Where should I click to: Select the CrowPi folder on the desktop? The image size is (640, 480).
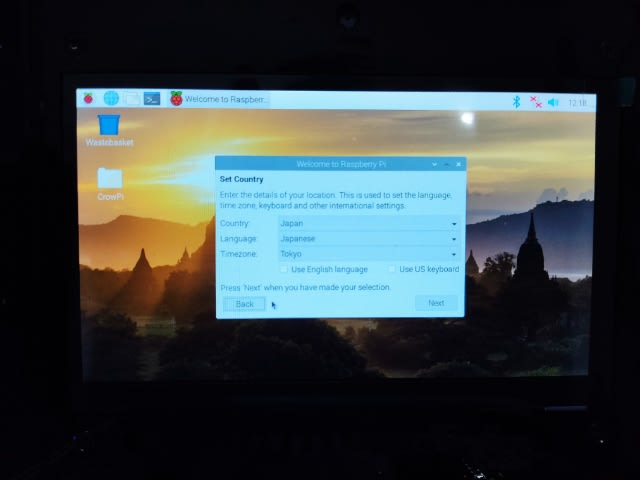tap(110, 184)
